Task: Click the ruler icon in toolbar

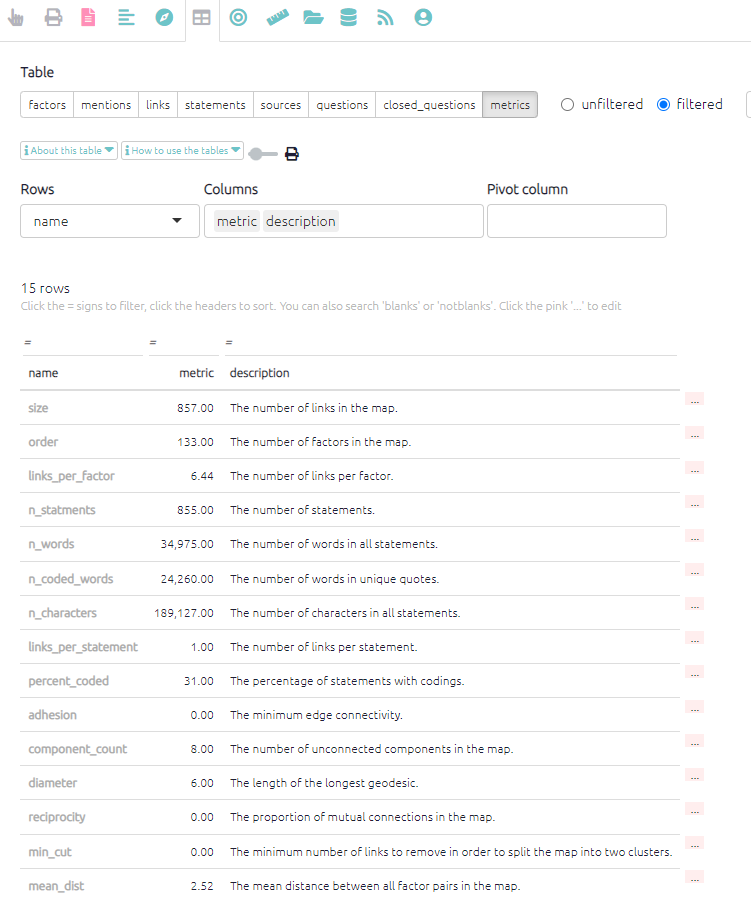Action: [x=277, y=18]
